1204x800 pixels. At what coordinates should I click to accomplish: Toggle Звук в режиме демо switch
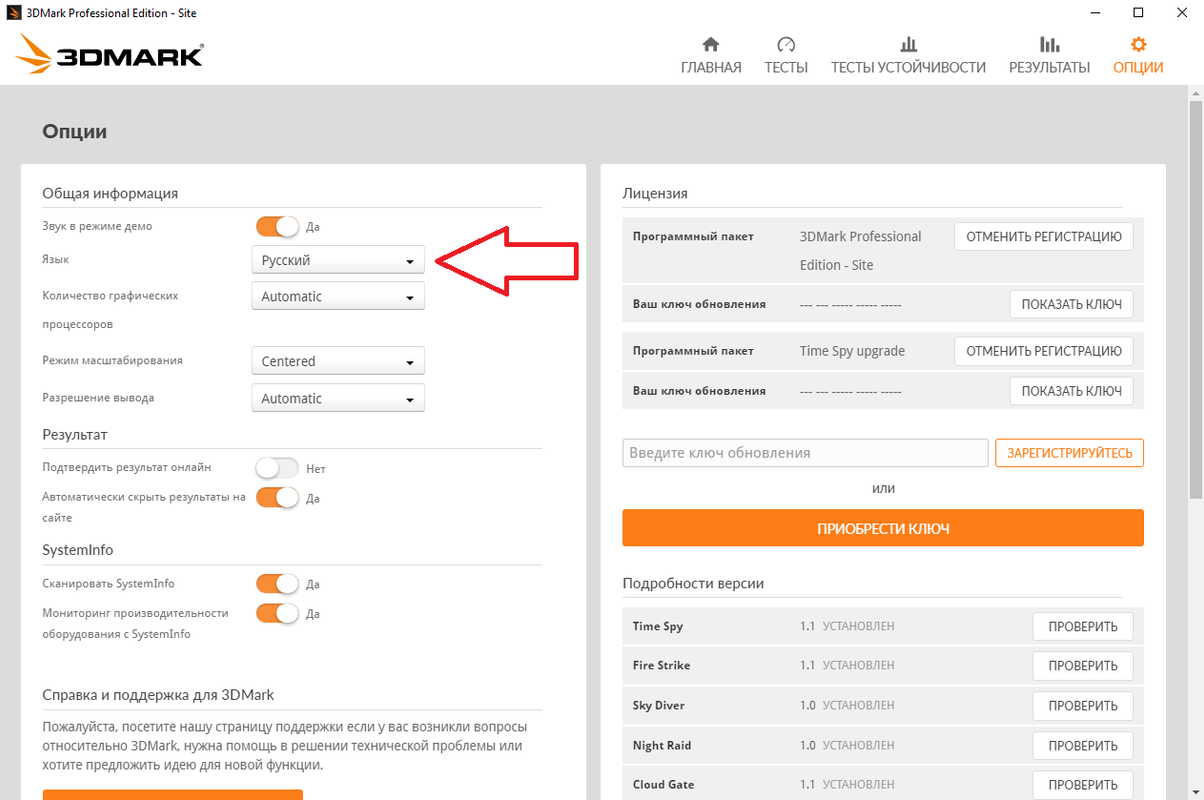click(x=277, y=226)
